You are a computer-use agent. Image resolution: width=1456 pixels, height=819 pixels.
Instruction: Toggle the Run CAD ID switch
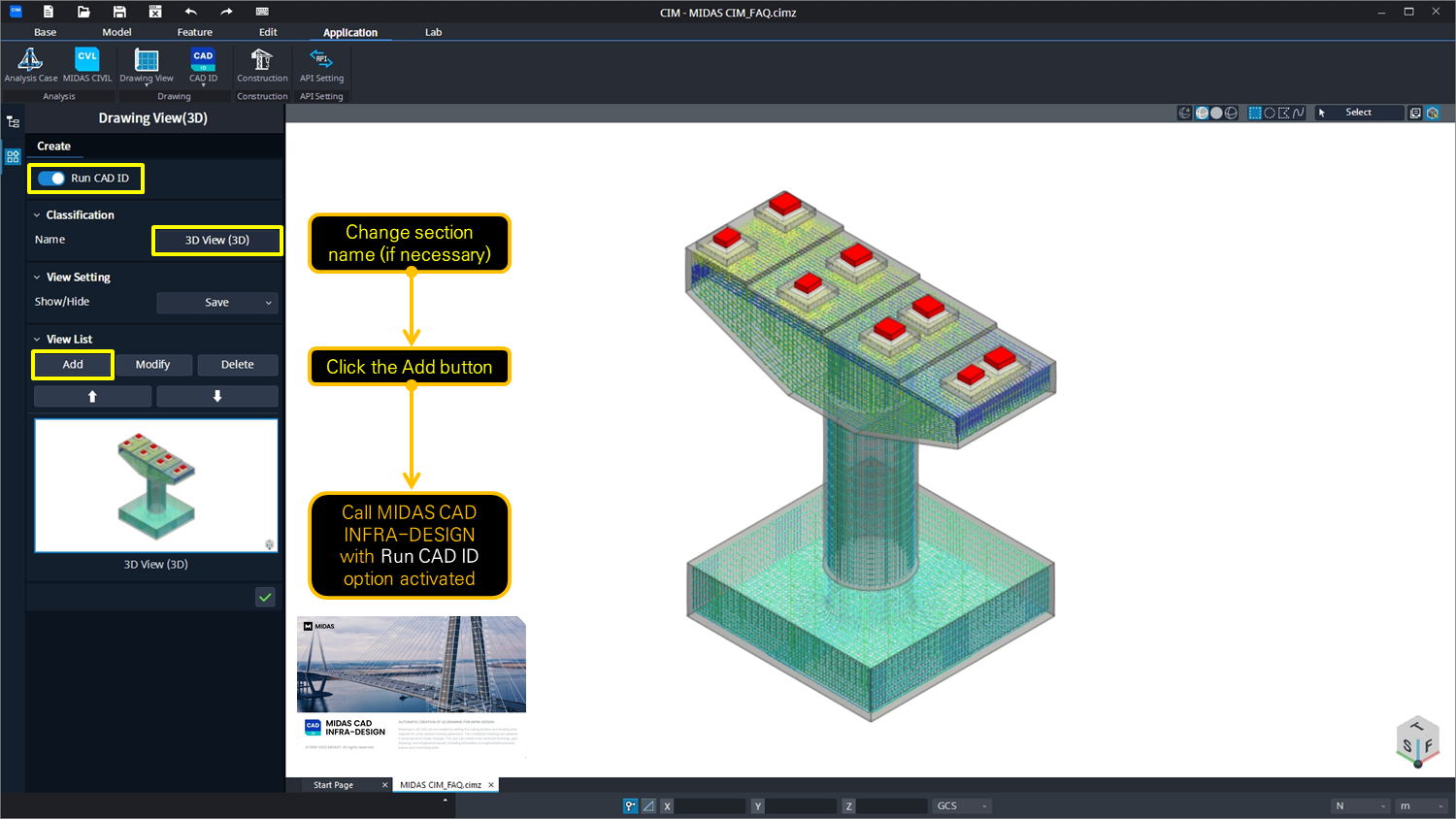[52, 179]
